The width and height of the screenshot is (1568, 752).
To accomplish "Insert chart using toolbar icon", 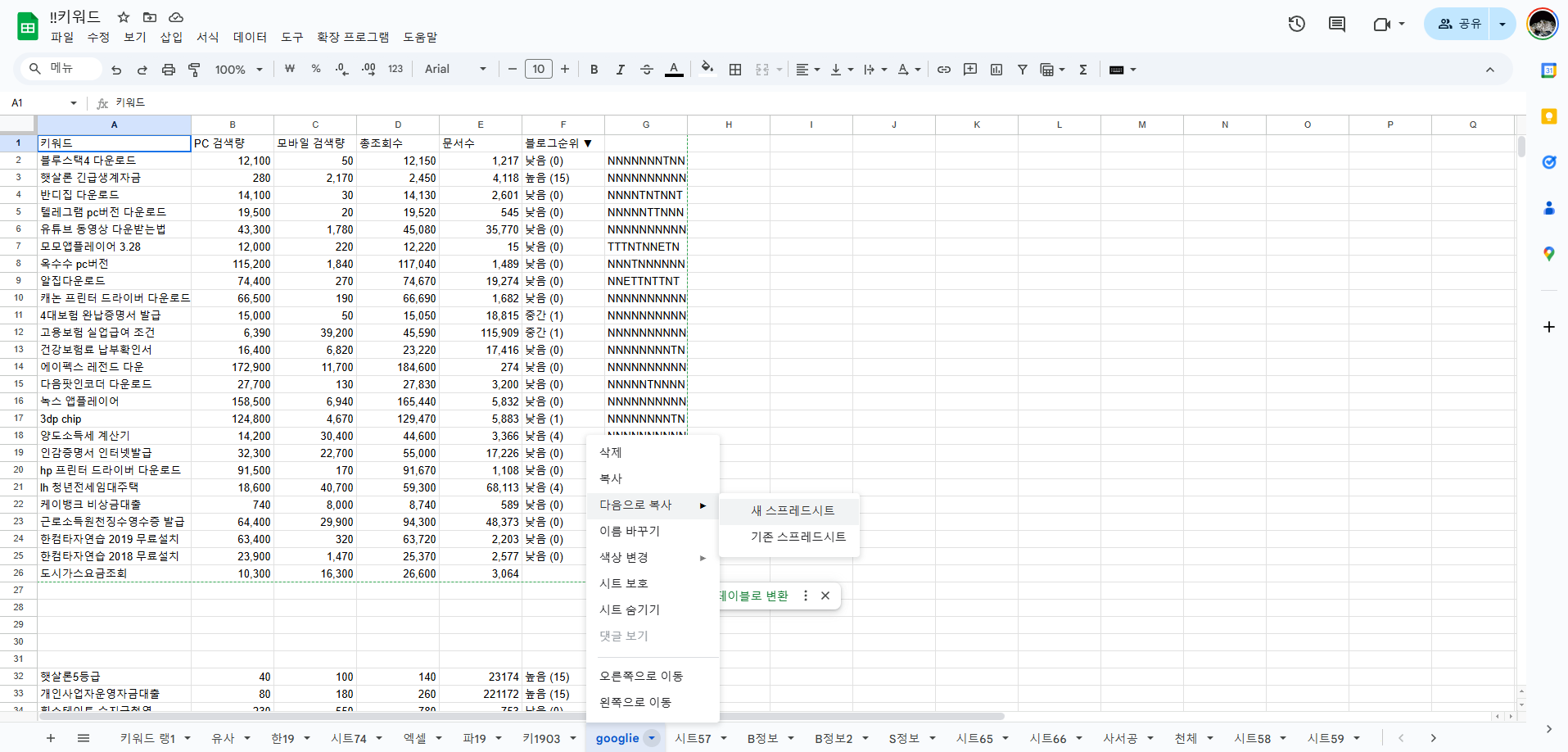I will tap(996, 70).
